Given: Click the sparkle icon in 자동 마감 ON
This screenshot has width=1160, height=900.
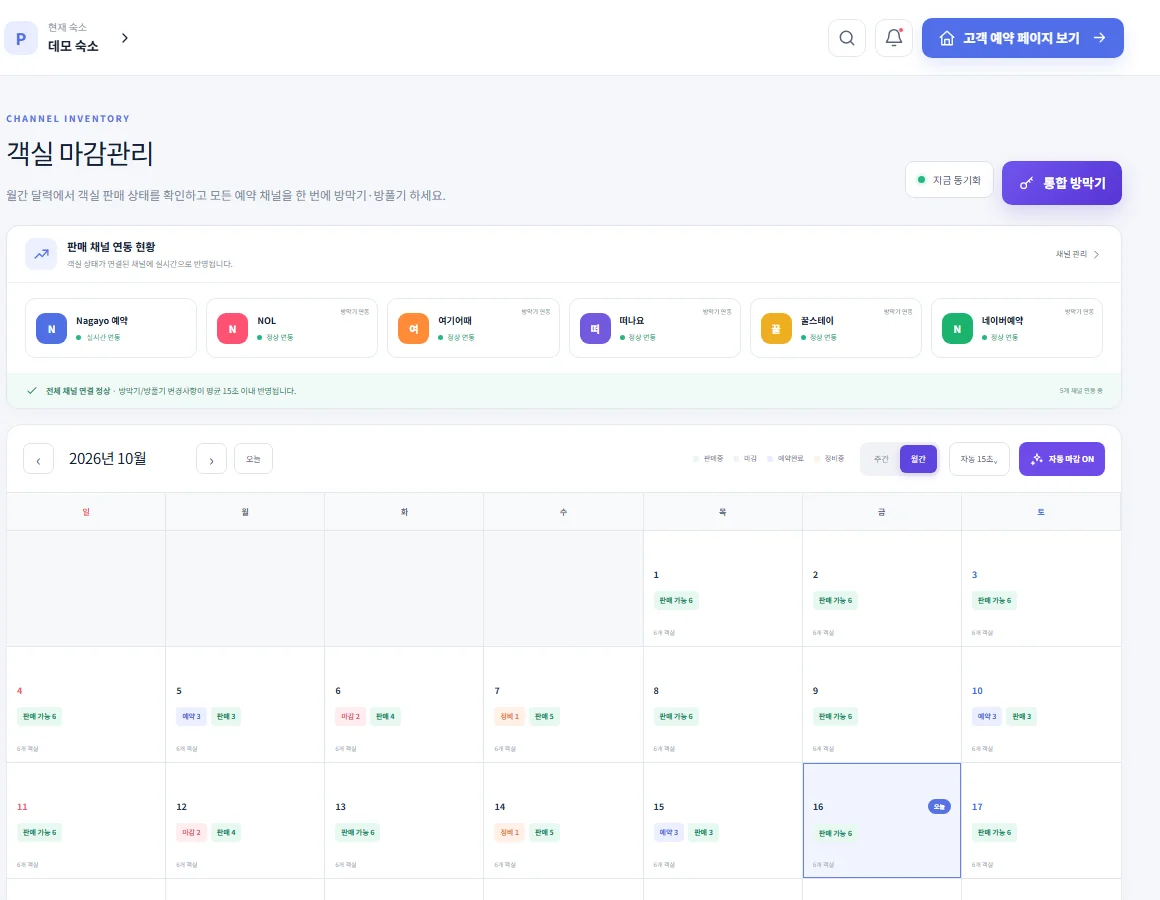Looking at the screenshot, I should 1036,459.
